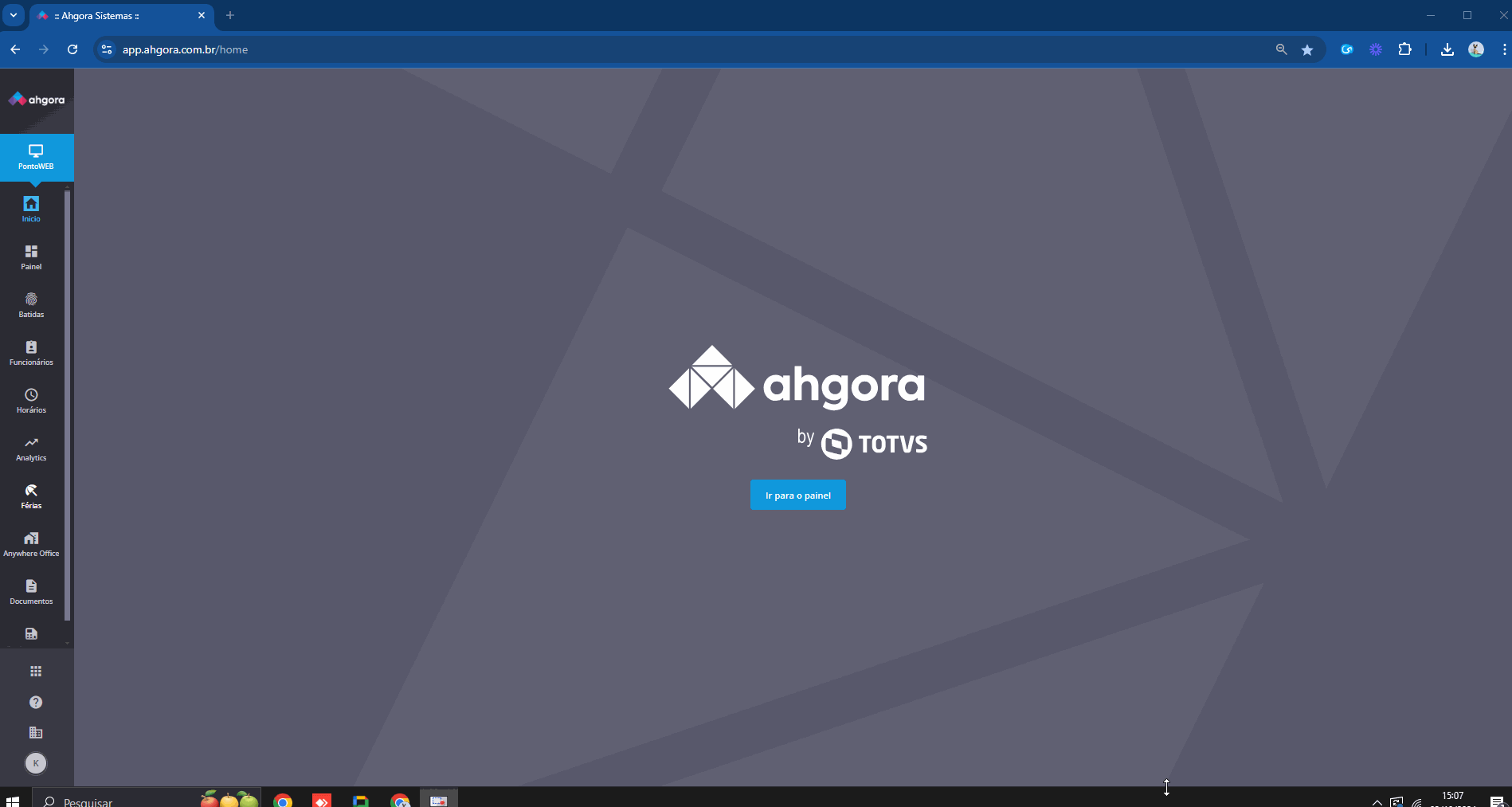Open the Férias vacation section
Screen dimensions: 1512x807
click(31, 496)
